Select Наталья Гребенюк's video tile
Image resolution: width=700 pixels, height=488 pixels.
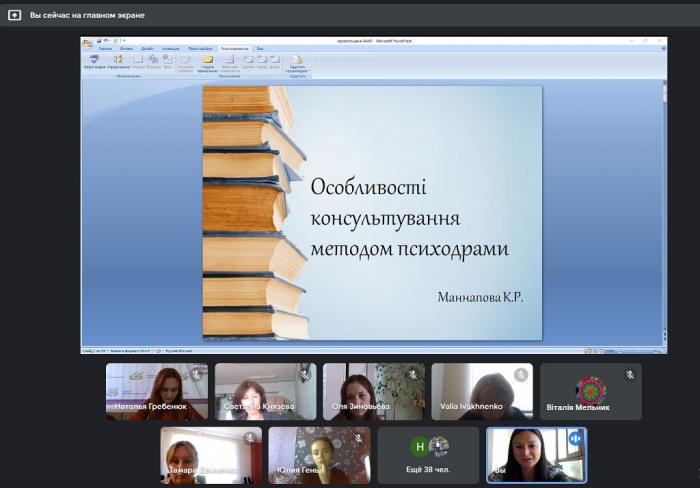point(157,392)
